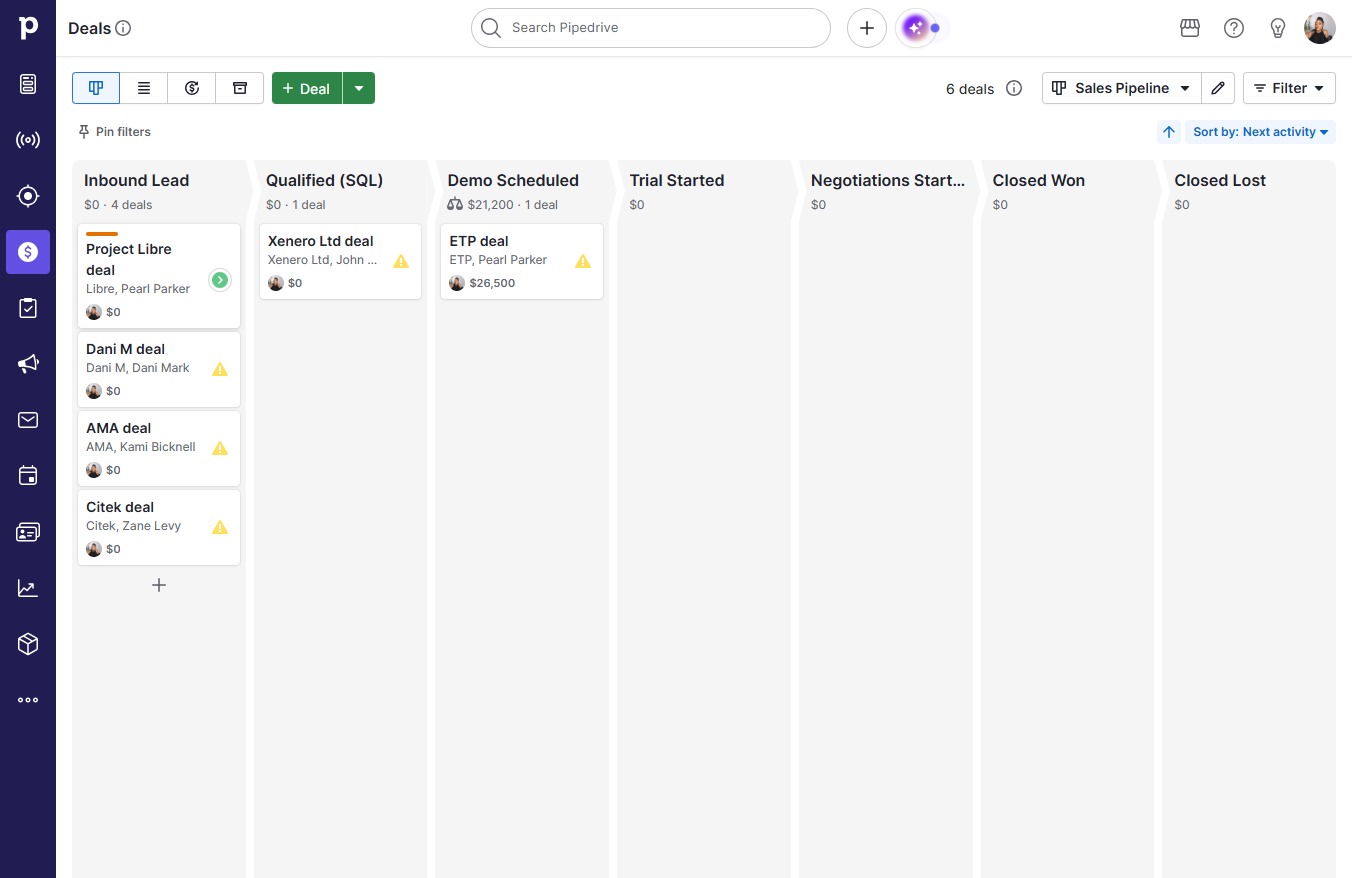Edit pipeline with the pencil icon

(1218, 88)
